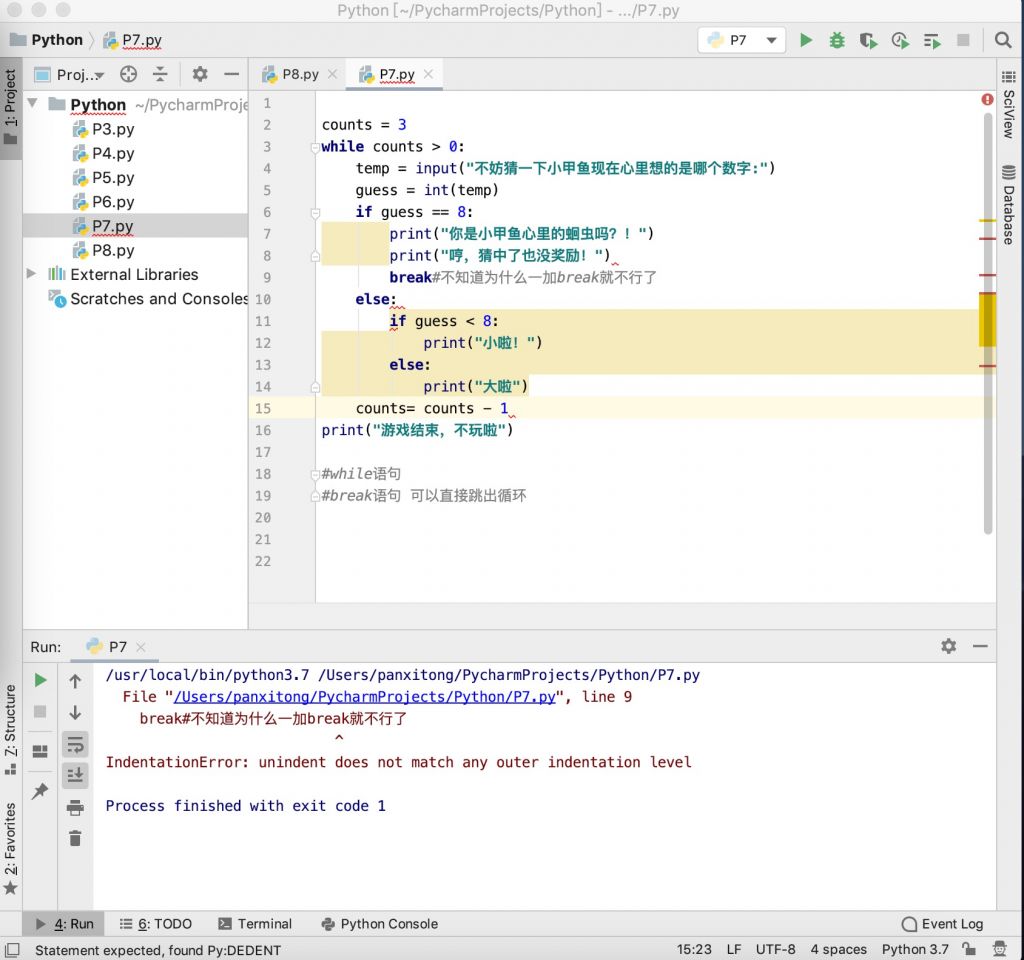This screenshot has height=960, width=1024.
Task: Click the locate target icon in Project panel
Action: coord(128,74)
